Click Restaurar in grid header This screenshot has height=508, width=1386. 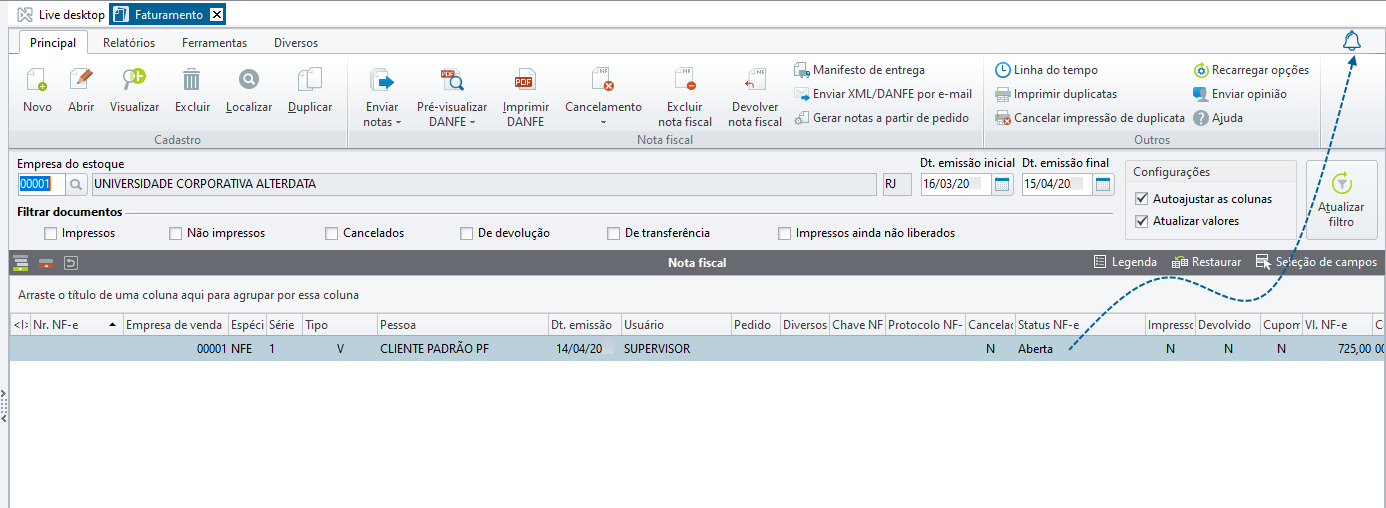click(1207, 262)
